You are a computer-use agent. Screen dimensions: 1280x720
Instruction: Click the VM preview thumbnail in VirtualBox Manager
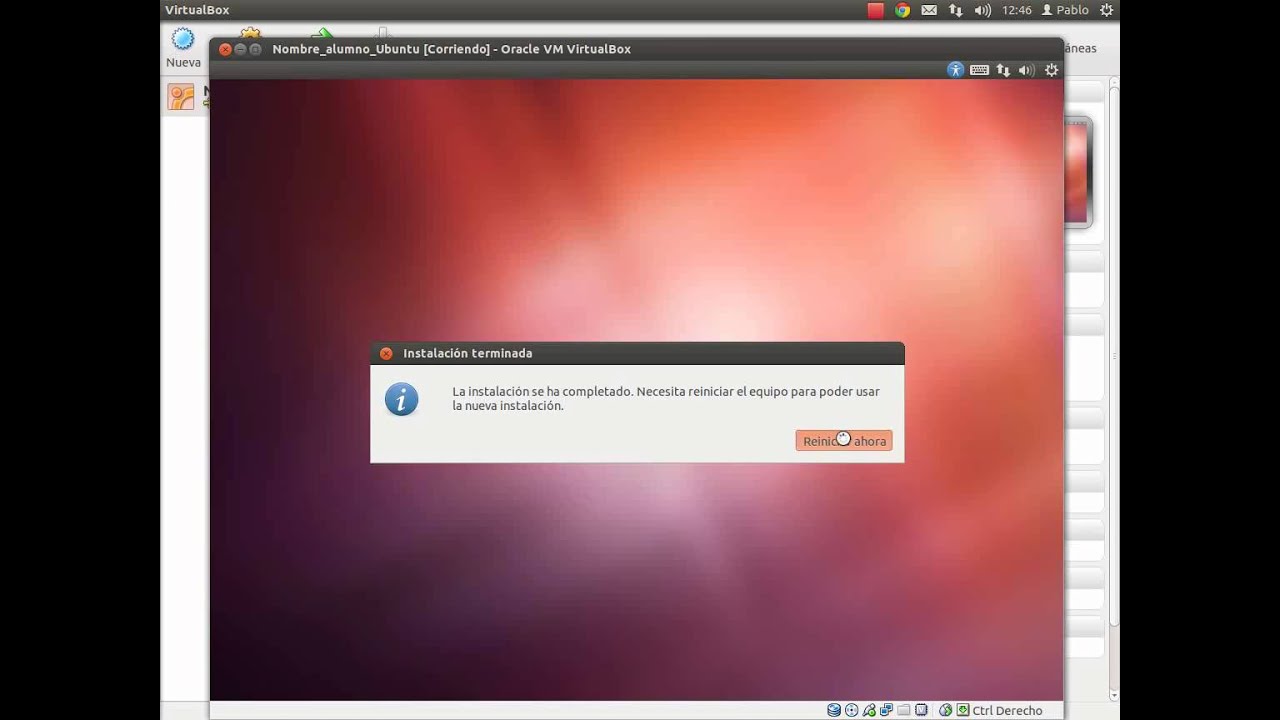pos(1077,172)
